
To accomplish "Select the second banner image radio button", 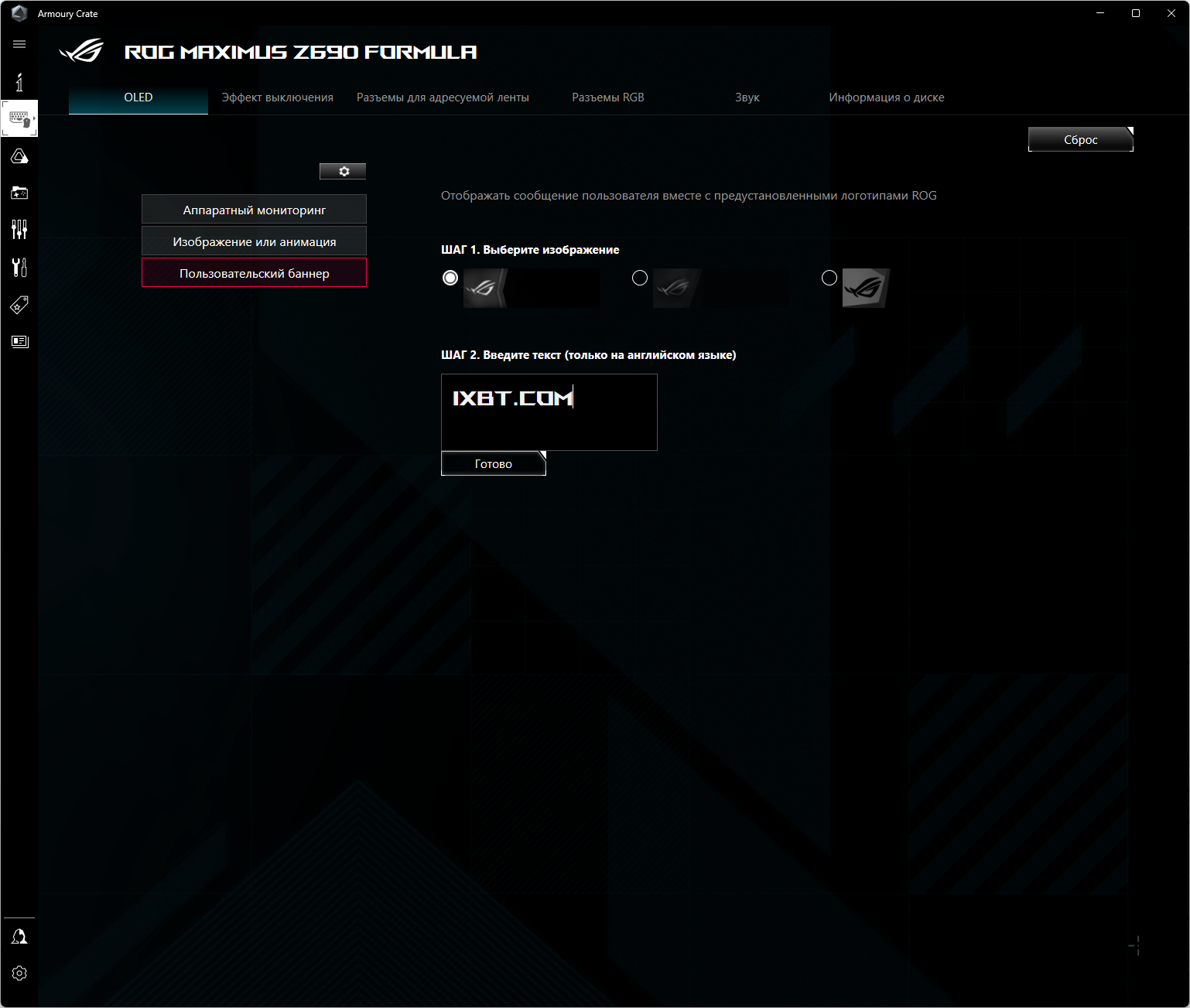I will click(640, 278).
